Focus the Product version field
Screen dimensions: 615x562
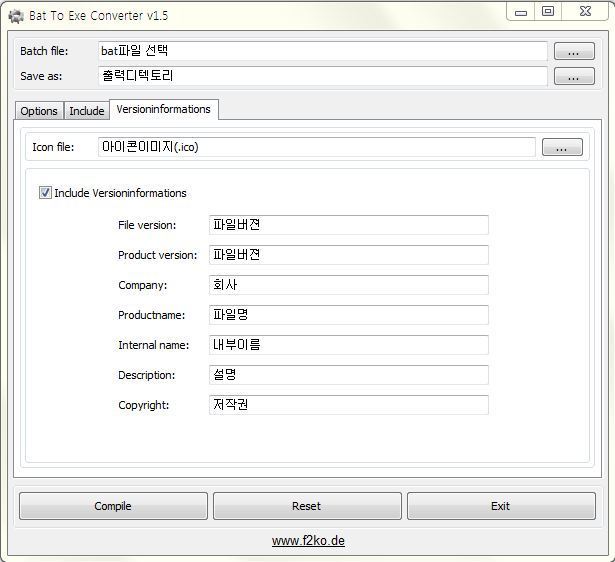pos(349,255)
